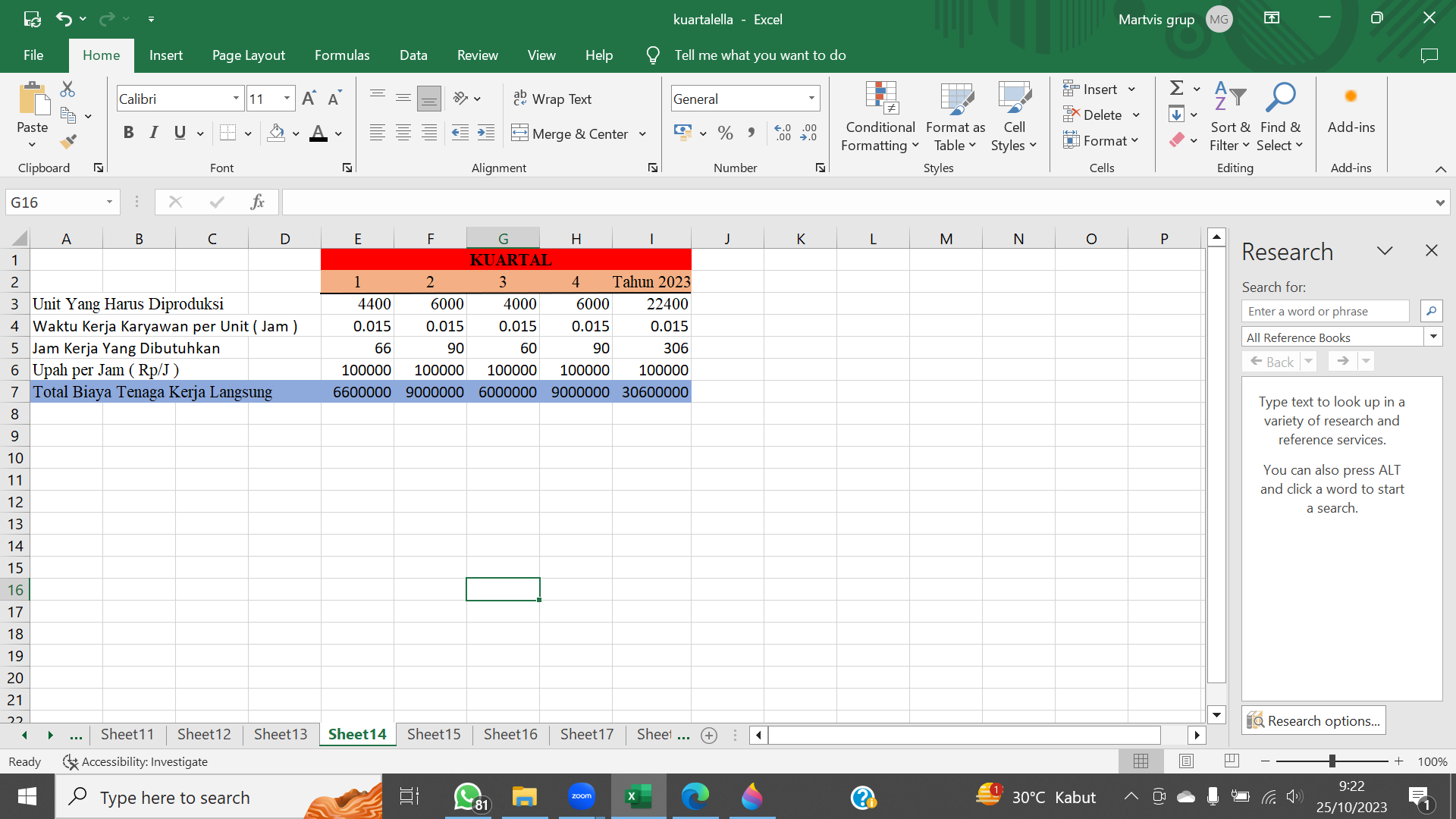Open Format as Table dropdown
The height and width of the screenshot is (819, 1456).
tap(955, 116)
